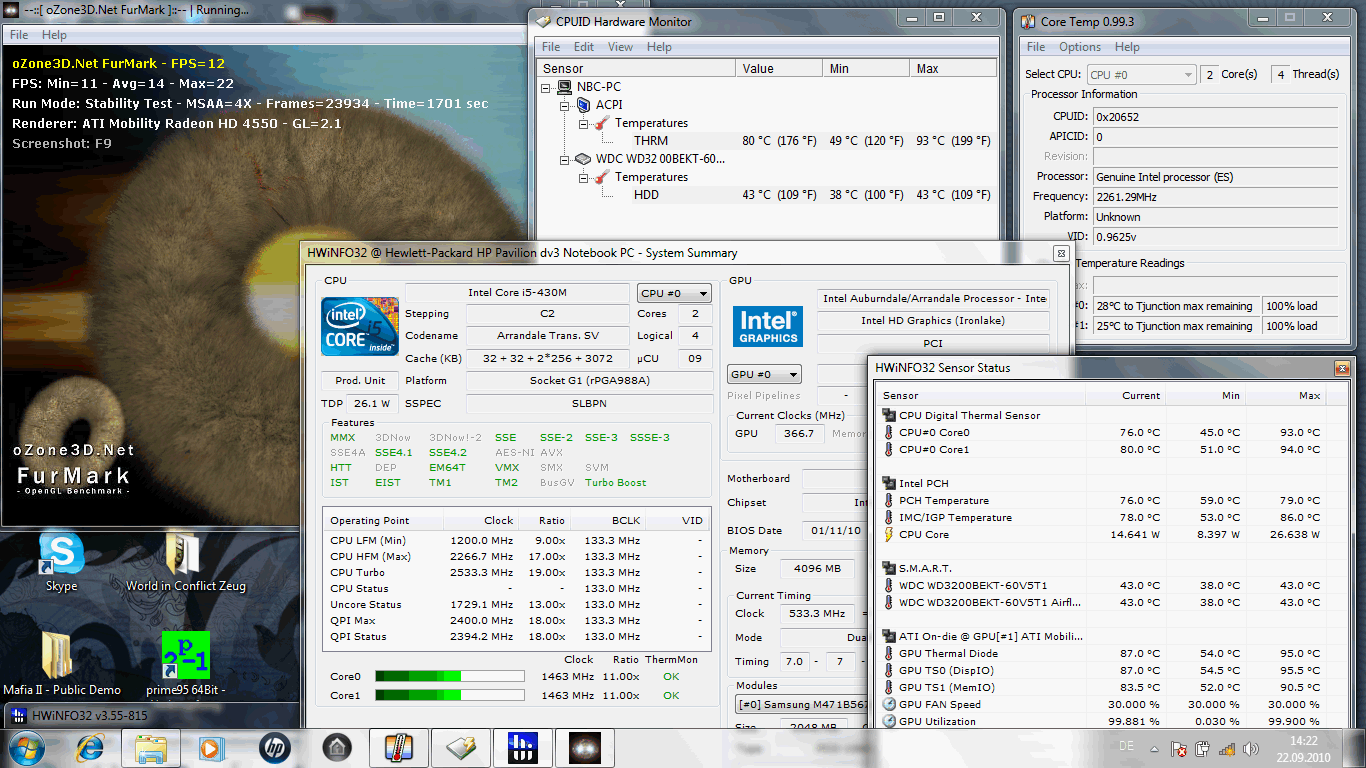Click the HP logo taskbar icon

click(x=273, y=748)
